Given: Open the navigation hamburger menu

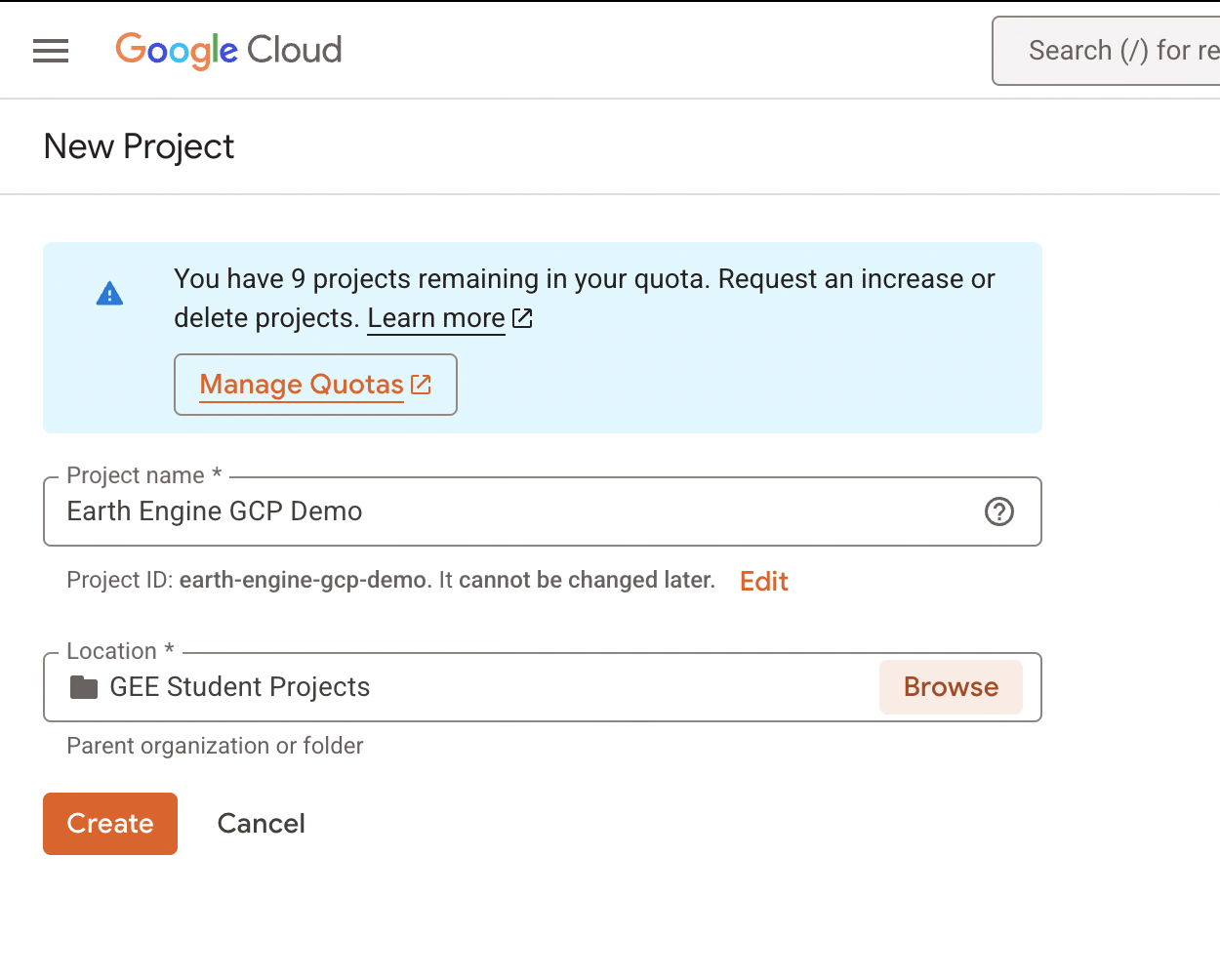Looking at the screenshot, I should (51, 50).
